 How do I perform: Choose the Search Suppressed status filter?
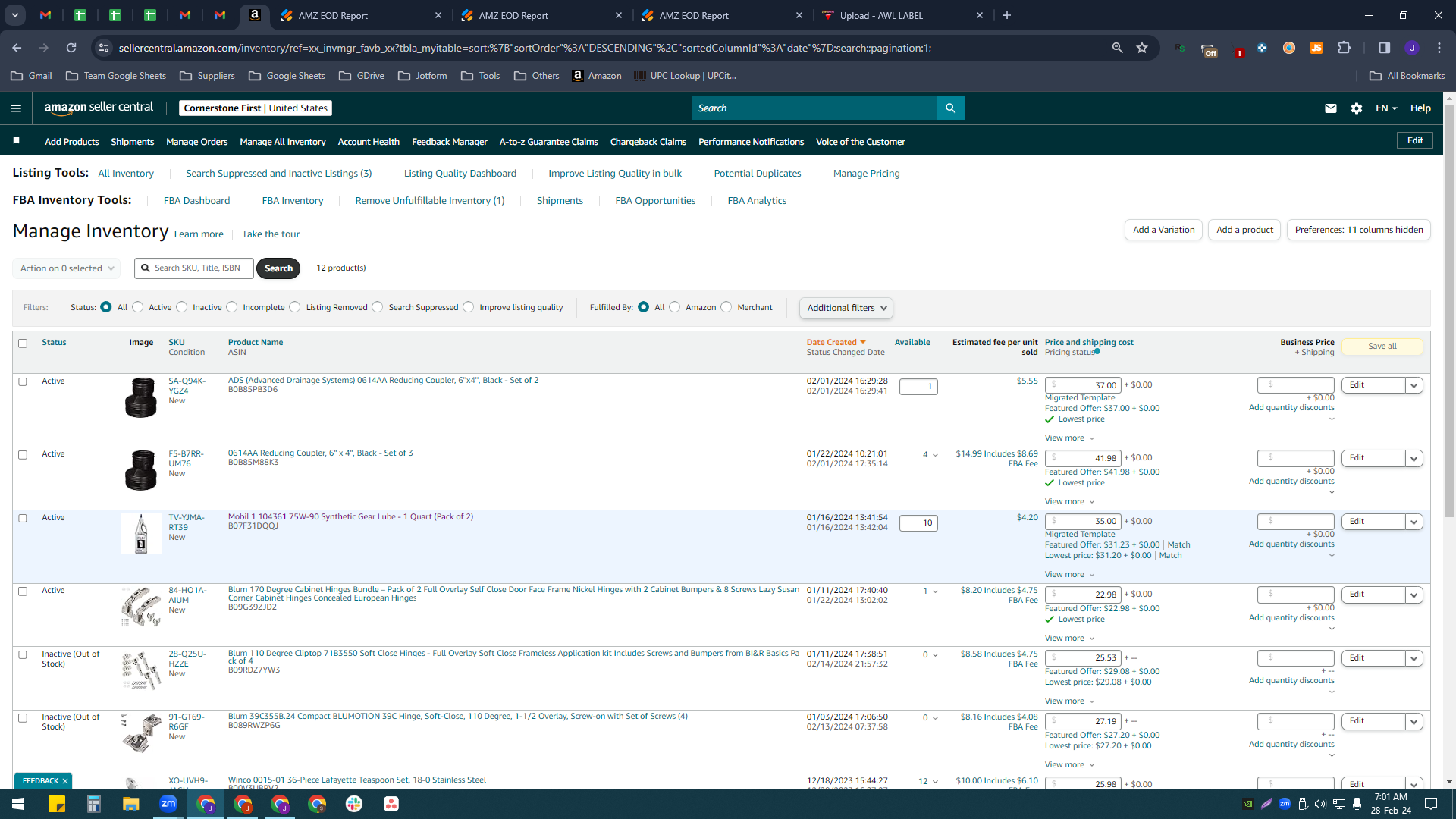(378, 307)
